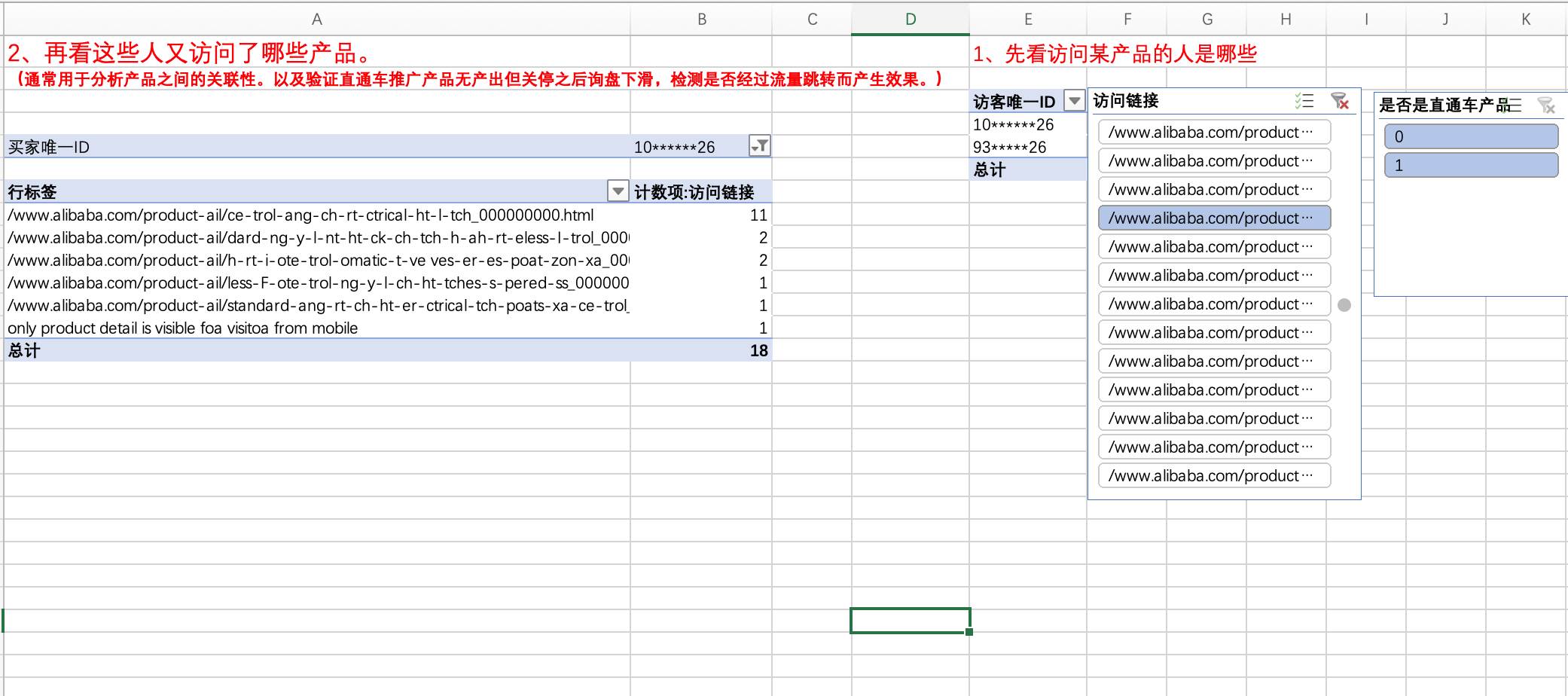Select visitor ID 93*****26
This screenshot has width=1568, height=696.
click(1028, 147)
